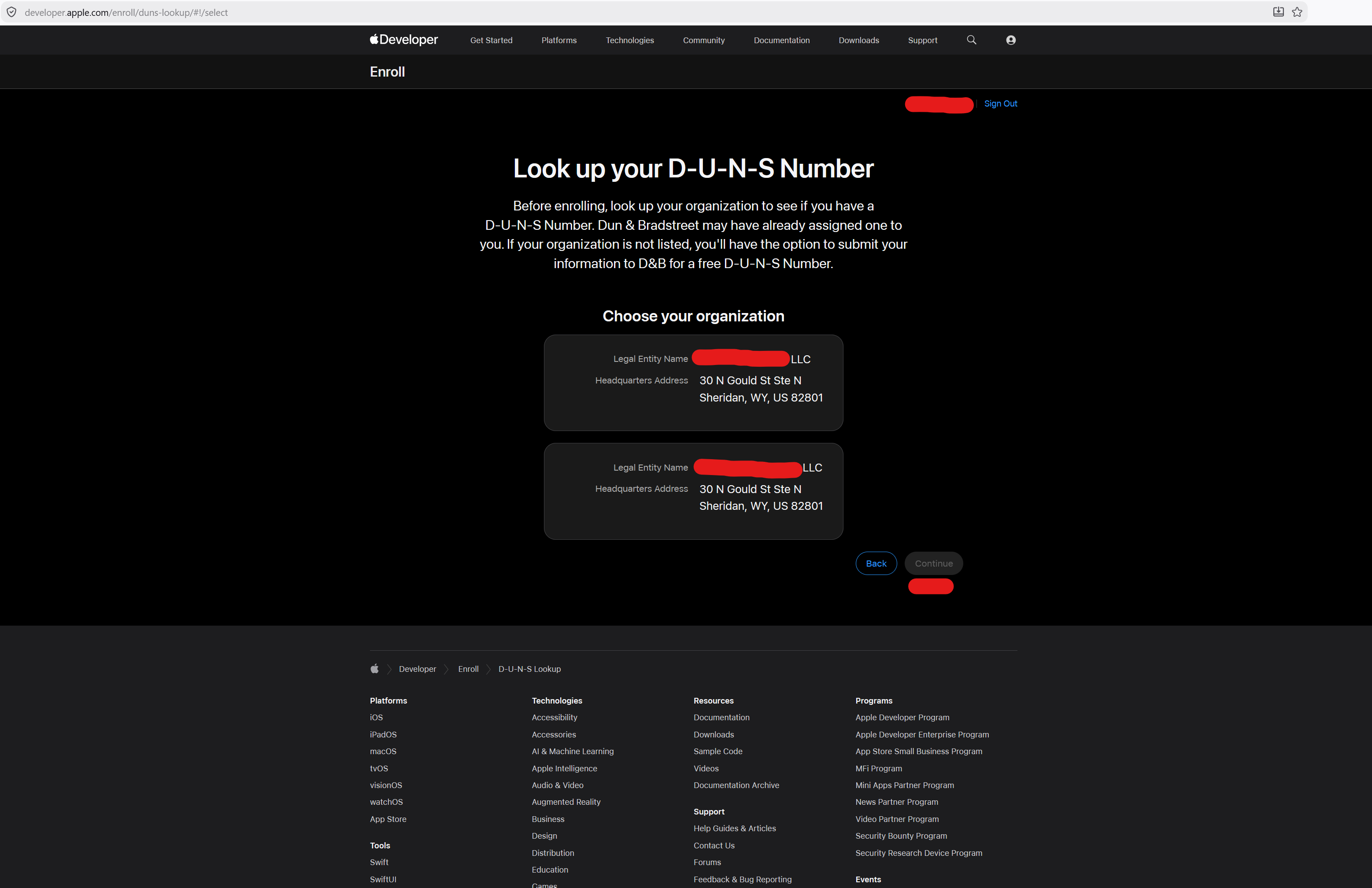Open Apple Developer Program link
This screenshot has height=888, width=1372.
(902, 718)
